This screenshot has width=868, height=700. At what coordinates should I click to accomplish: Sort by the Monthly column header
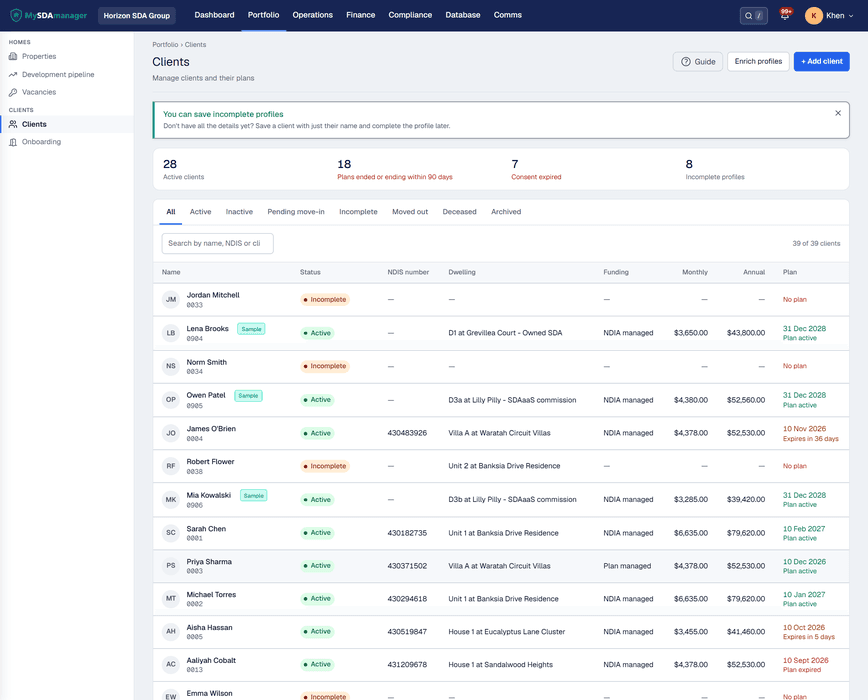[695, 272]
